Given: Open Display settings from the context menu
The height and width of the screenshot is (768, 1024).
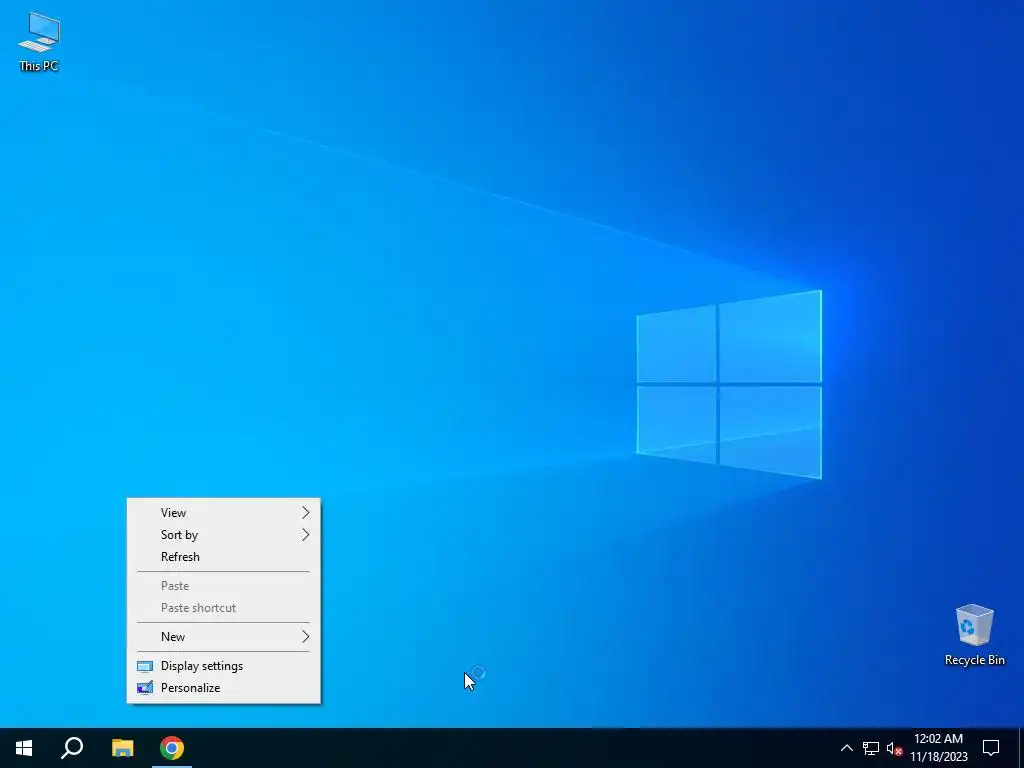Looking at the screenshot, I should 223,666.
